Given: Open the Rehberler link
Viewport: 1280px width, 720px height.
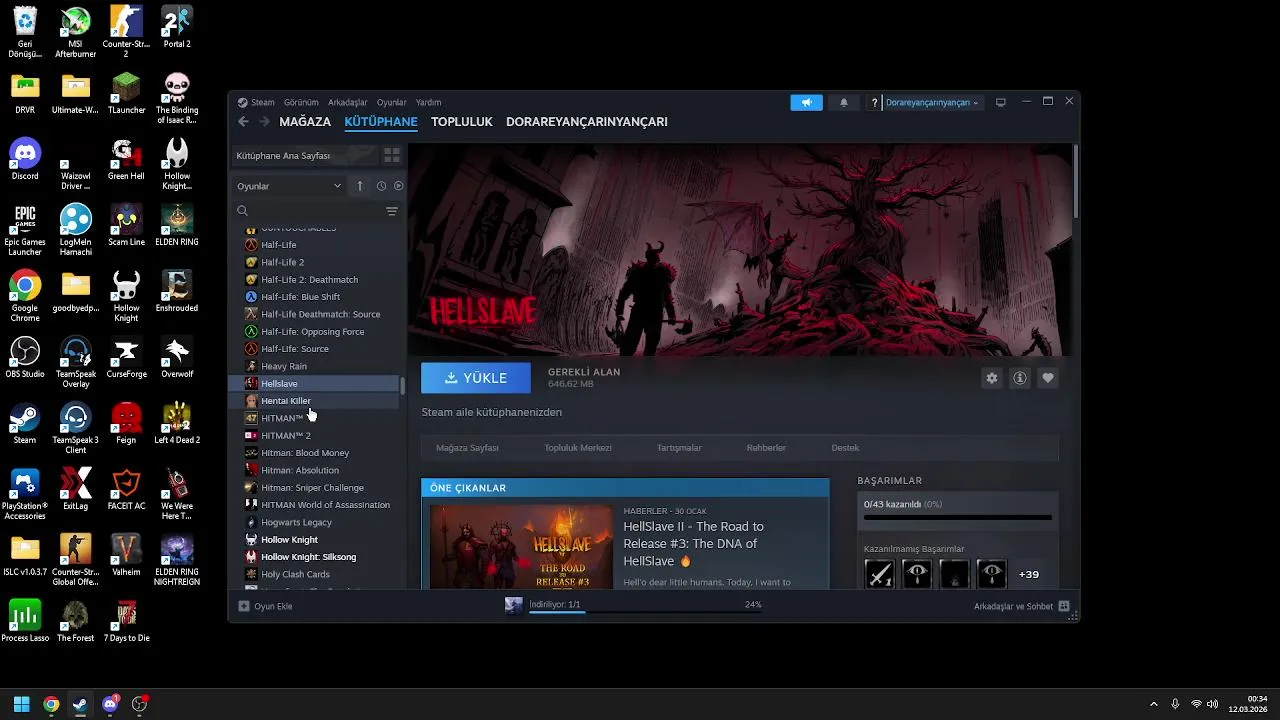Looking at the screenshot, I should [x=766, y=448].
